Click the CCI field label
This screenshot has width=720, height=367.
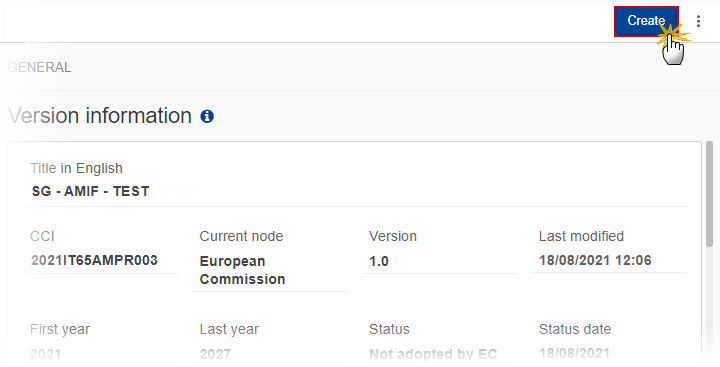(x=42, y=236)
